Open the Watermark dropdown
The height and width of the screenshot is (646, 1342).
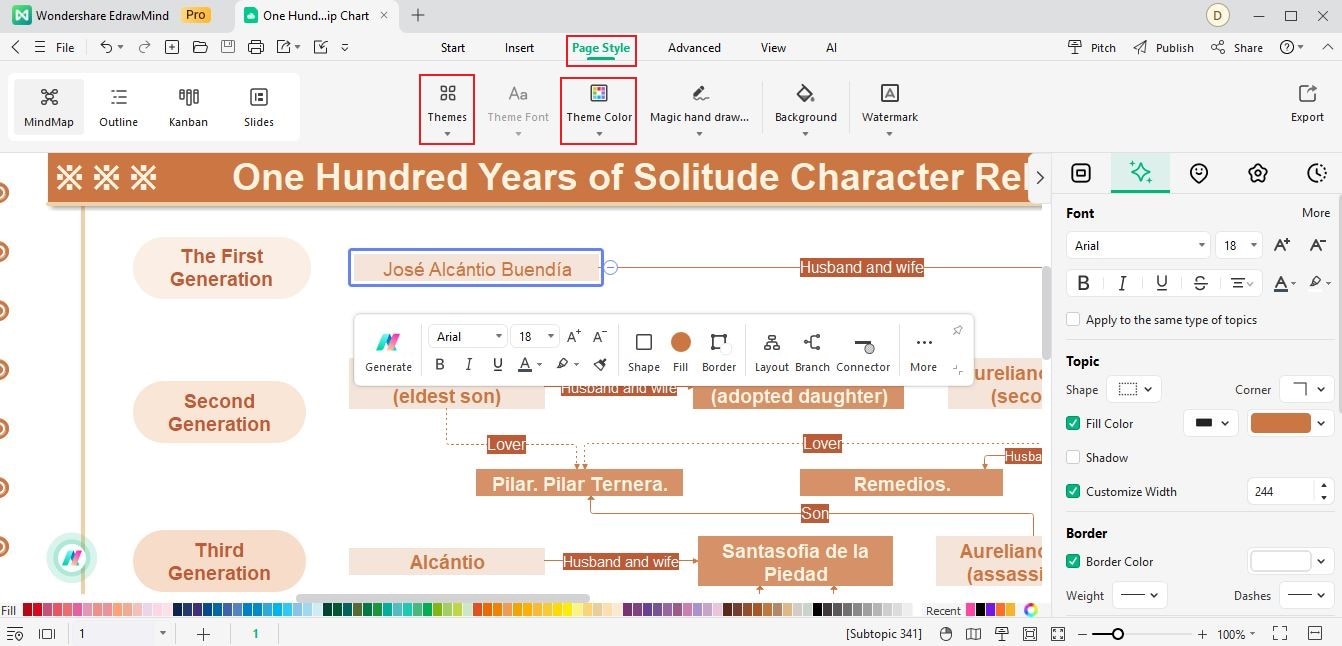890,110
